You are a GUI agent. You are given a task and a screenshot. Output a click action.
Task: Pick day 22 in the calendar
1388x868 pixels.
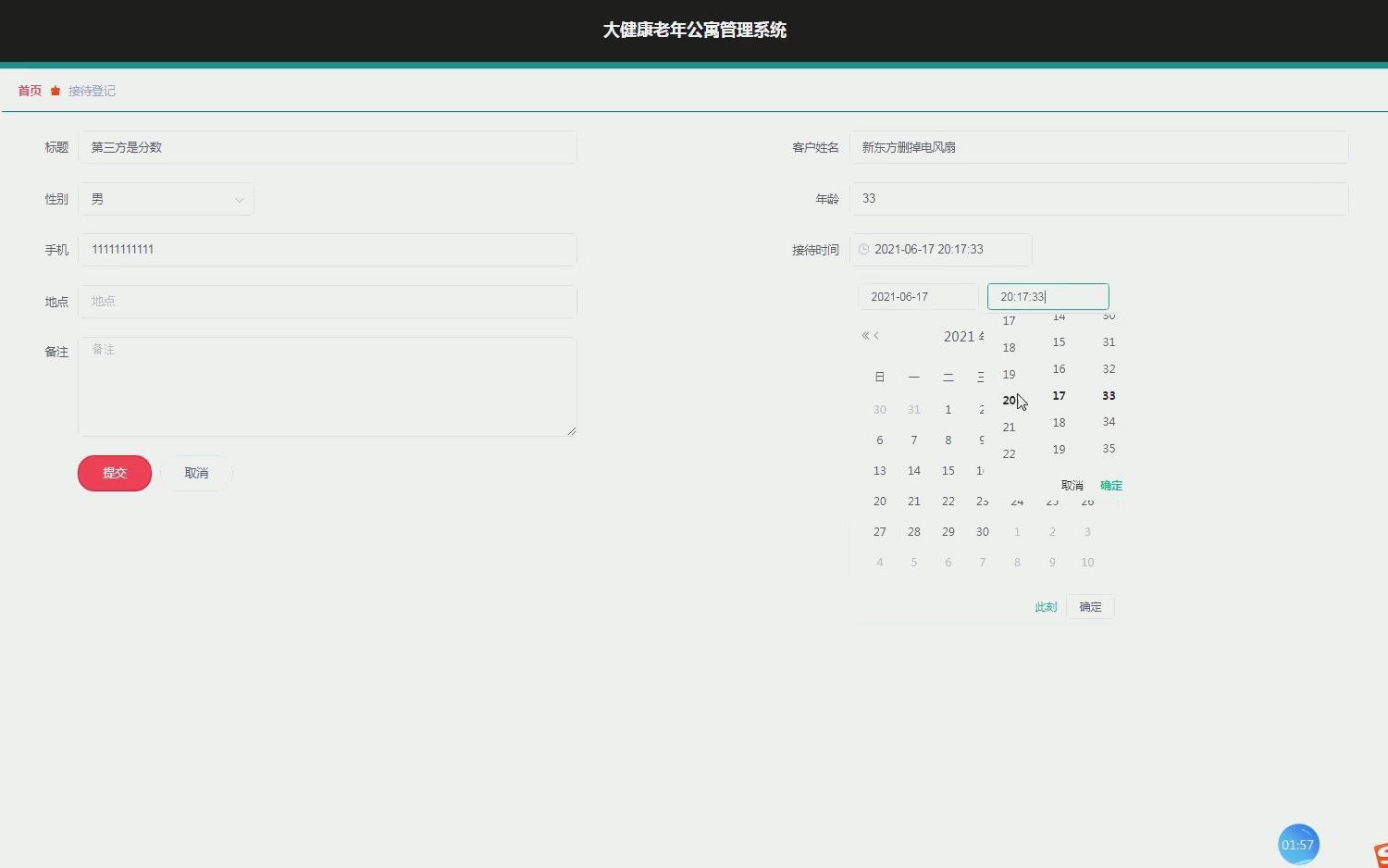948,502
